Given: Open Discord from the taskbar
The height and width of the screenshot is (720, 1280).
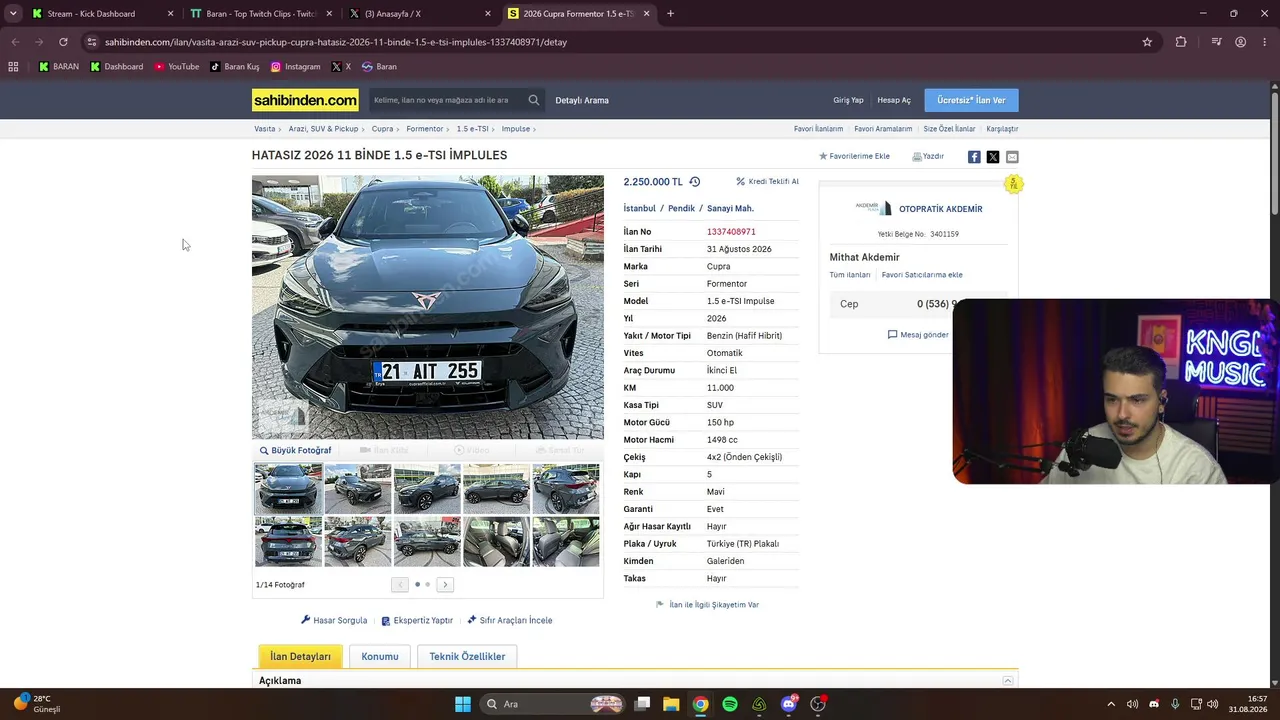Looking at the screenshot, I should pyautogui.click(x=789, y=704).
